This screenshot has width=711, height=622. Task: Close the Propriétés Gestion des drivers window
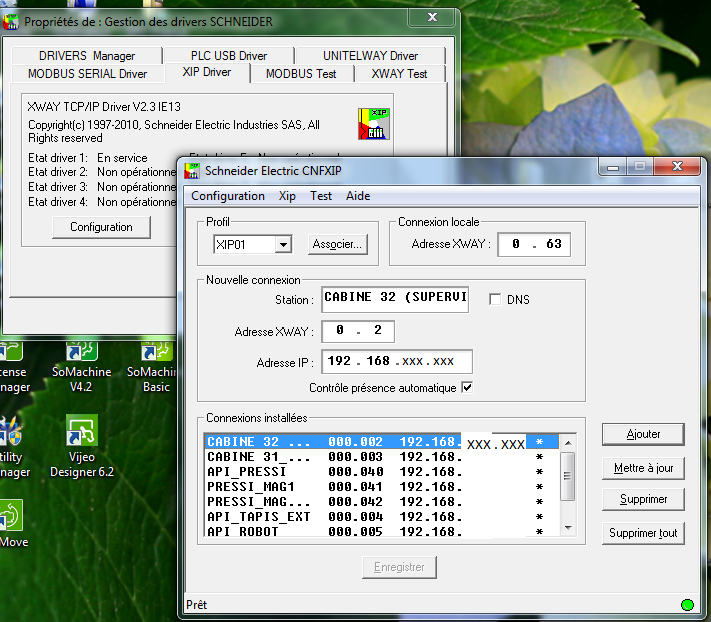pyautogui.click(x=432, y=17)
